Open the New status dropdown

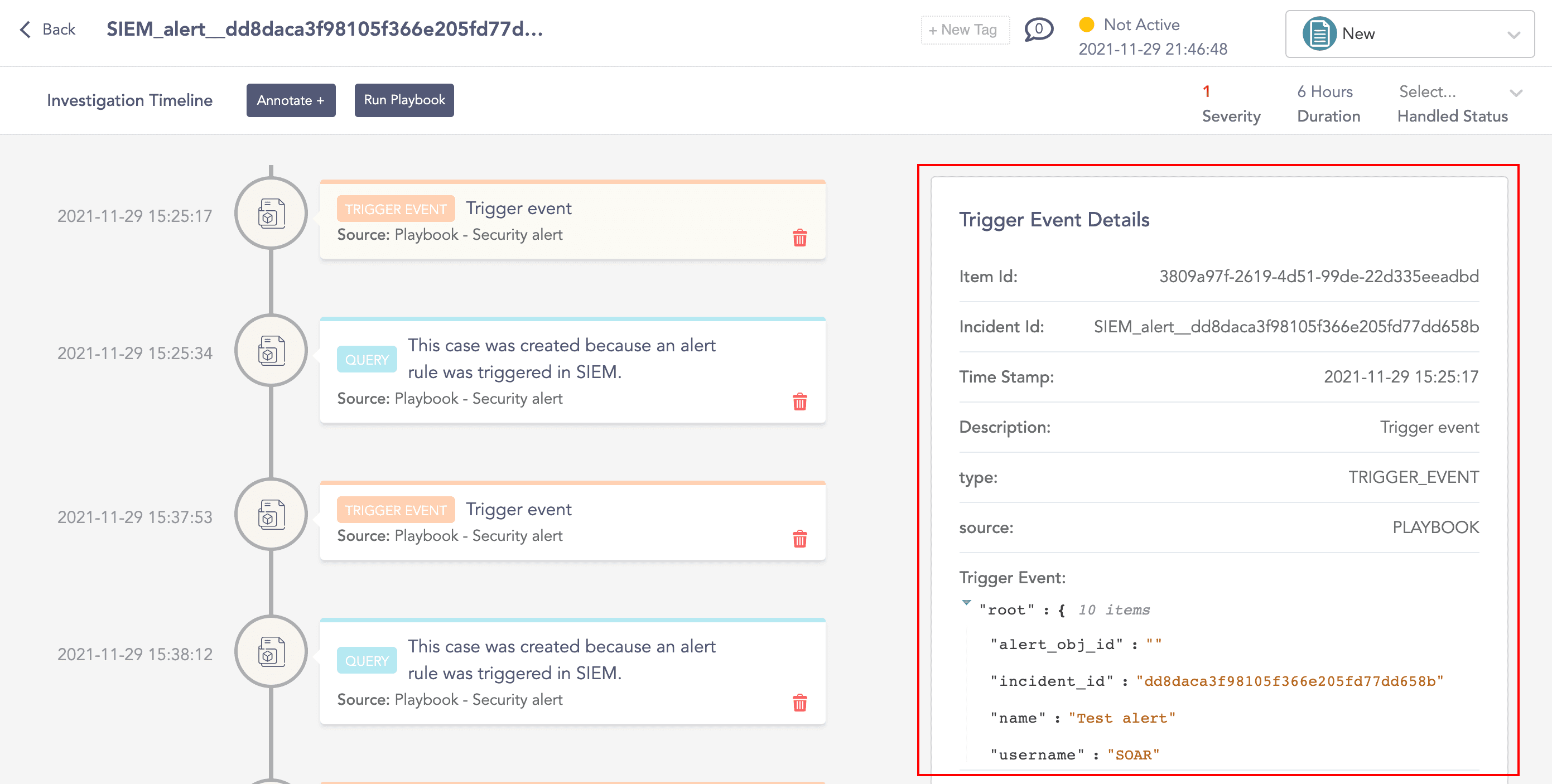point(1514,35)
